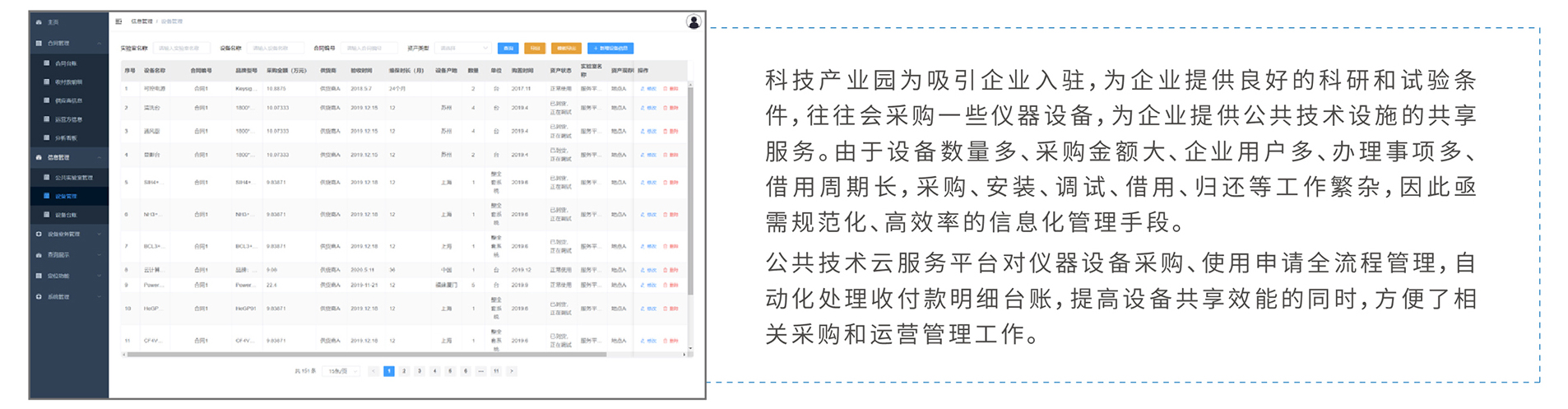Click the delete (删除) trash icon in row 2

(670, 108)
